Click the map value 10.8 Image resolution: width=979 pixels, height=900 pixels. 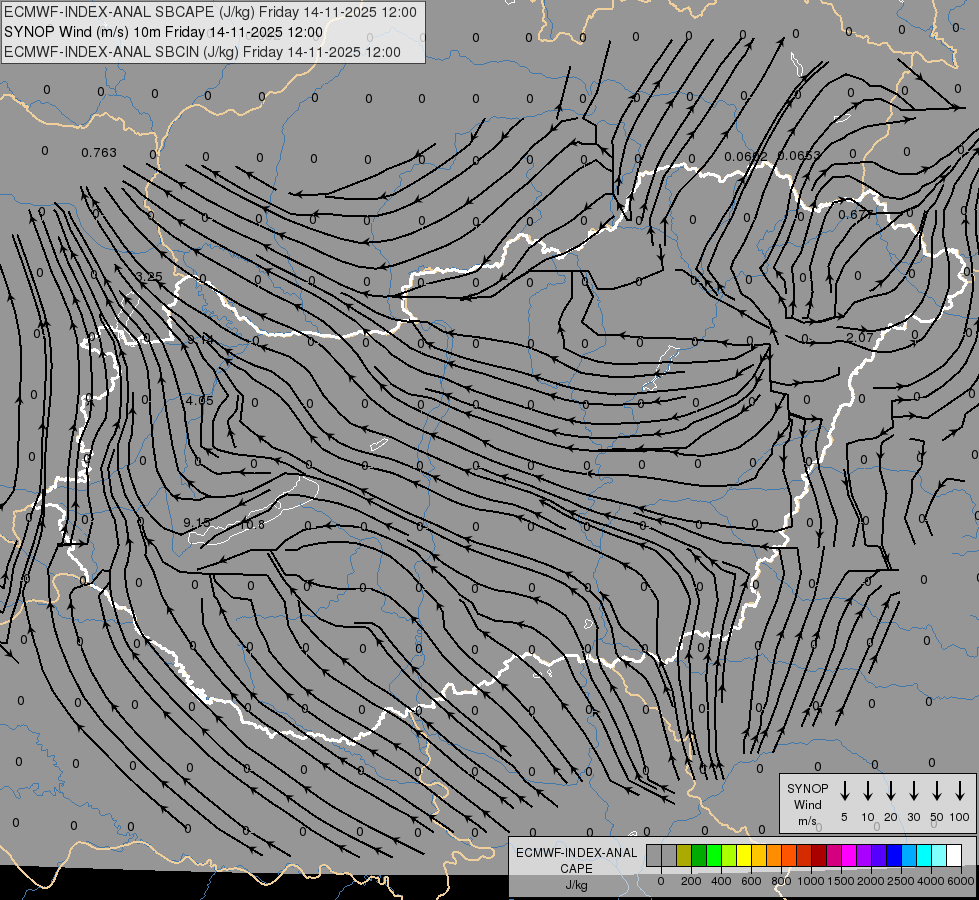coord(252,524)
